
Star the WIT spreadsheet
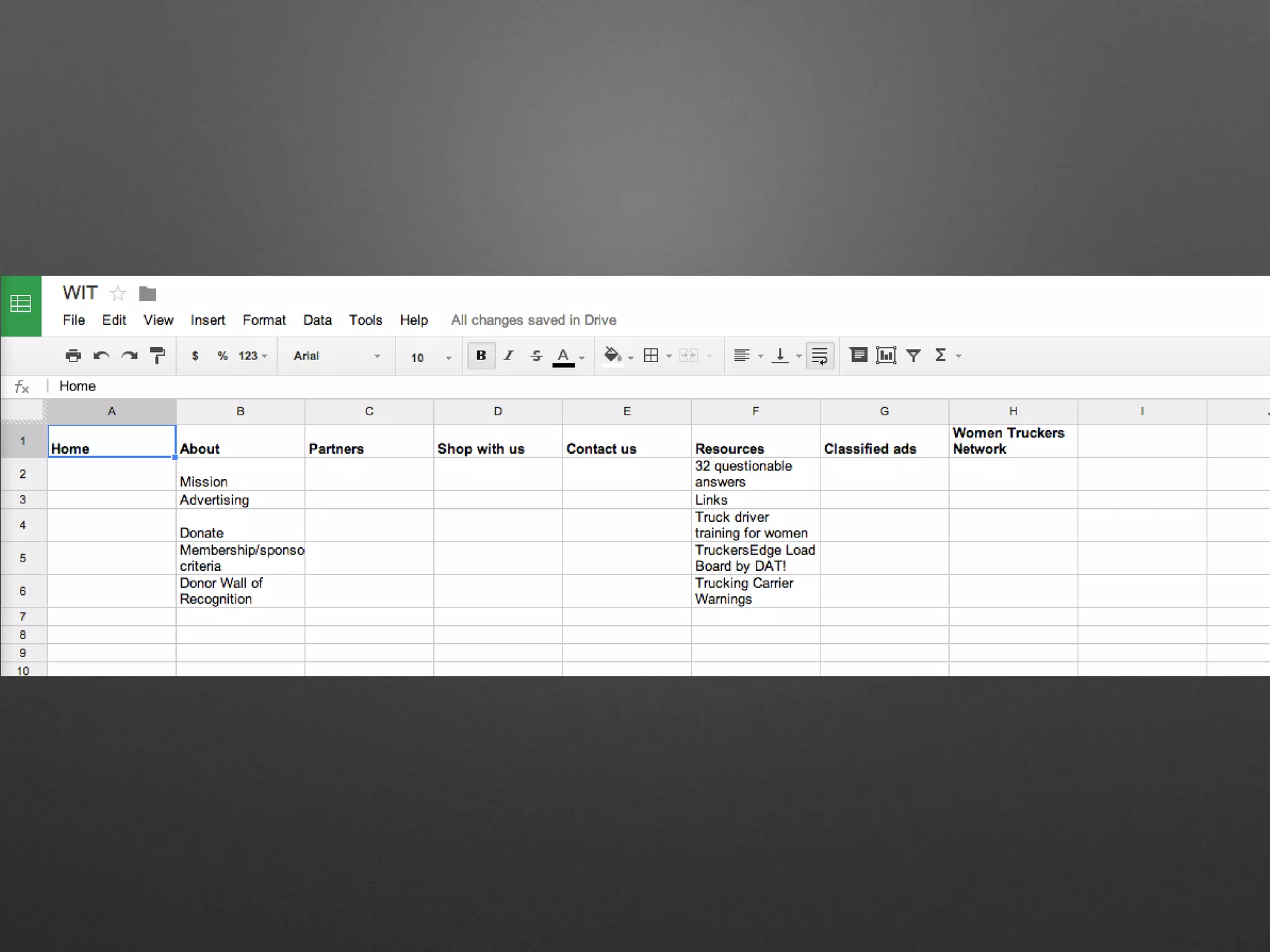[118, 293]
